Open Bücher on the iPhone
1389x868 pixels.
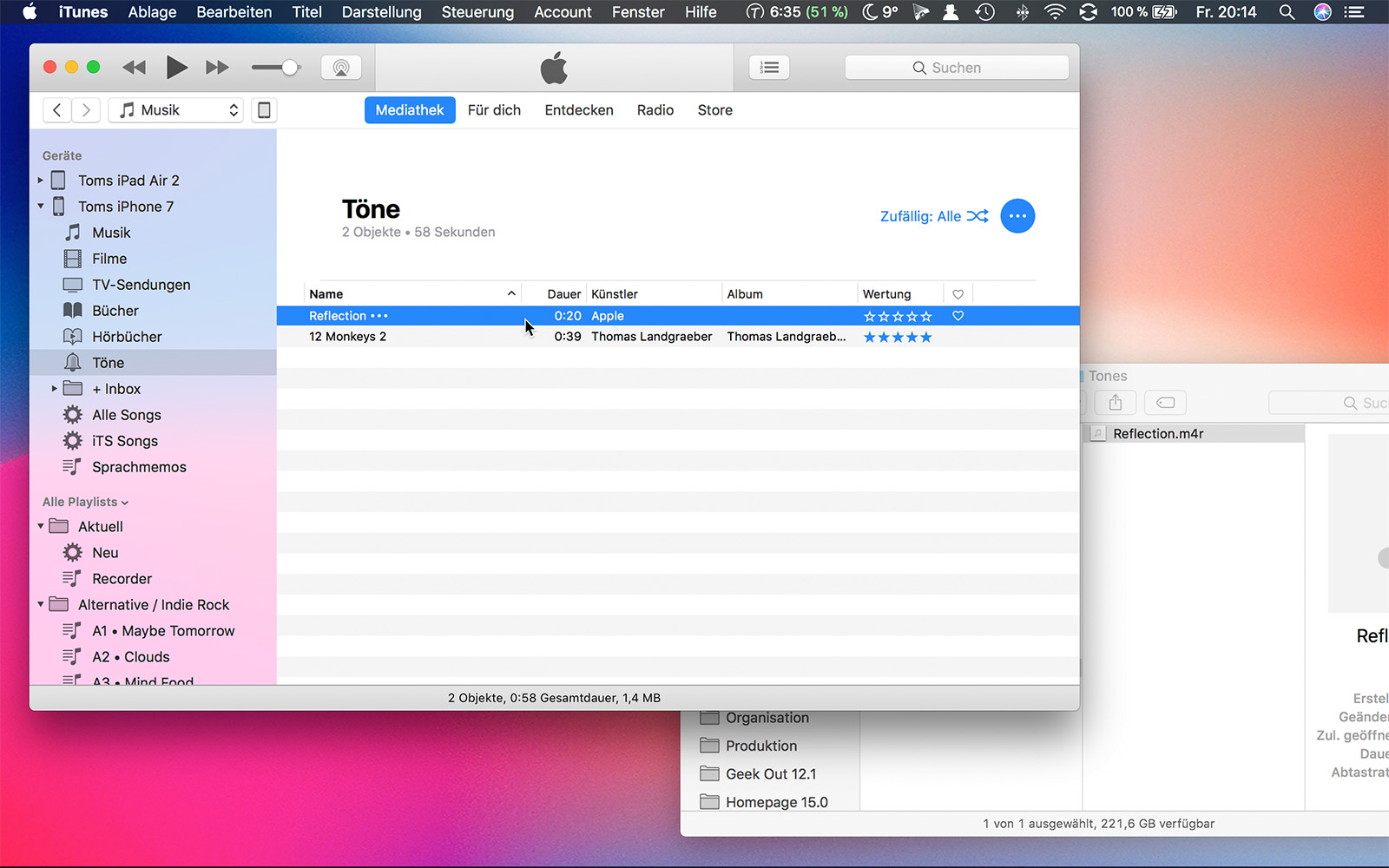click(115, 311)
